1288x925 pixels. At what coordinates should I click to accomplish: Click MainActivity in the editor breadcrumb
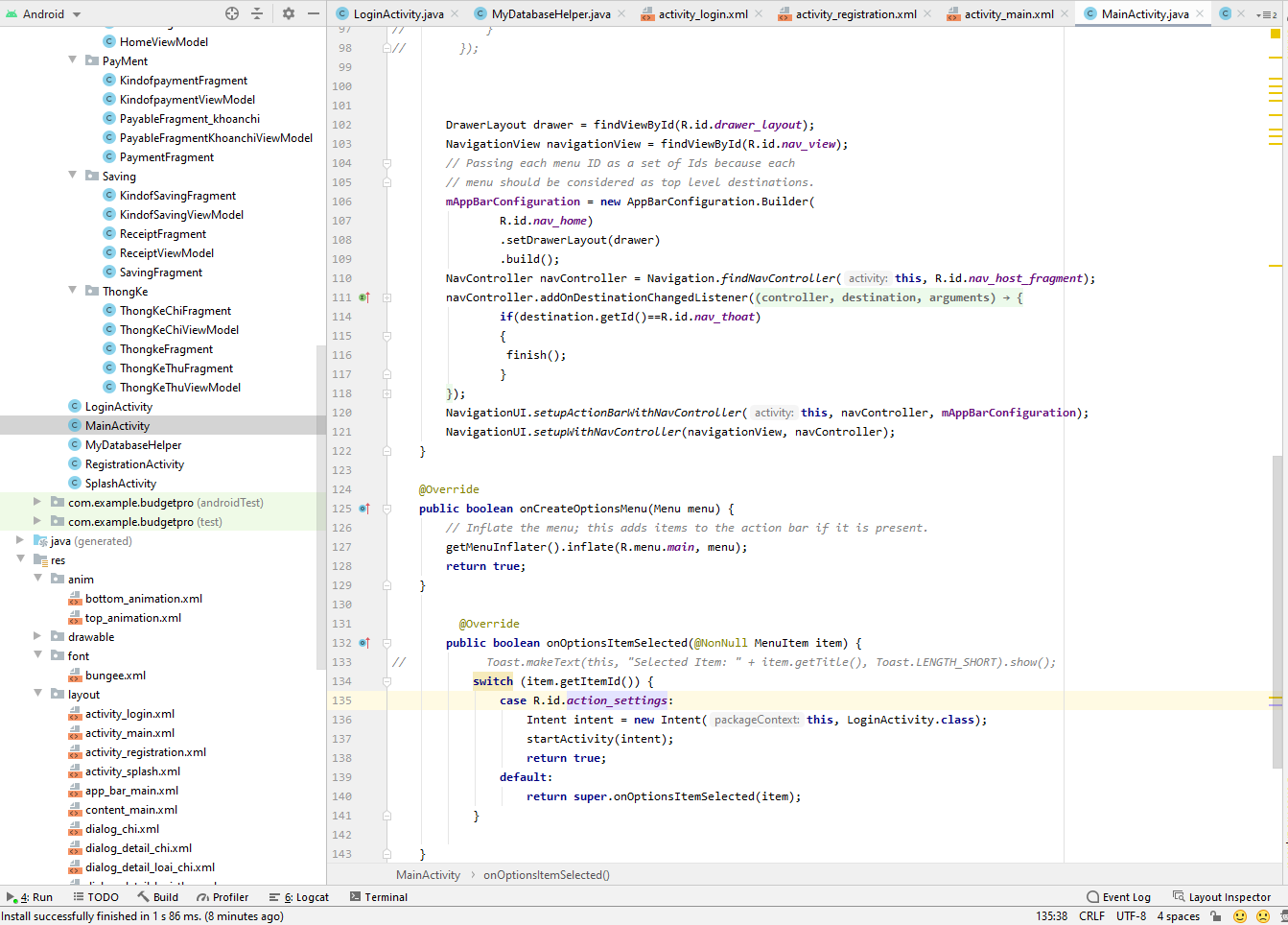428,875
